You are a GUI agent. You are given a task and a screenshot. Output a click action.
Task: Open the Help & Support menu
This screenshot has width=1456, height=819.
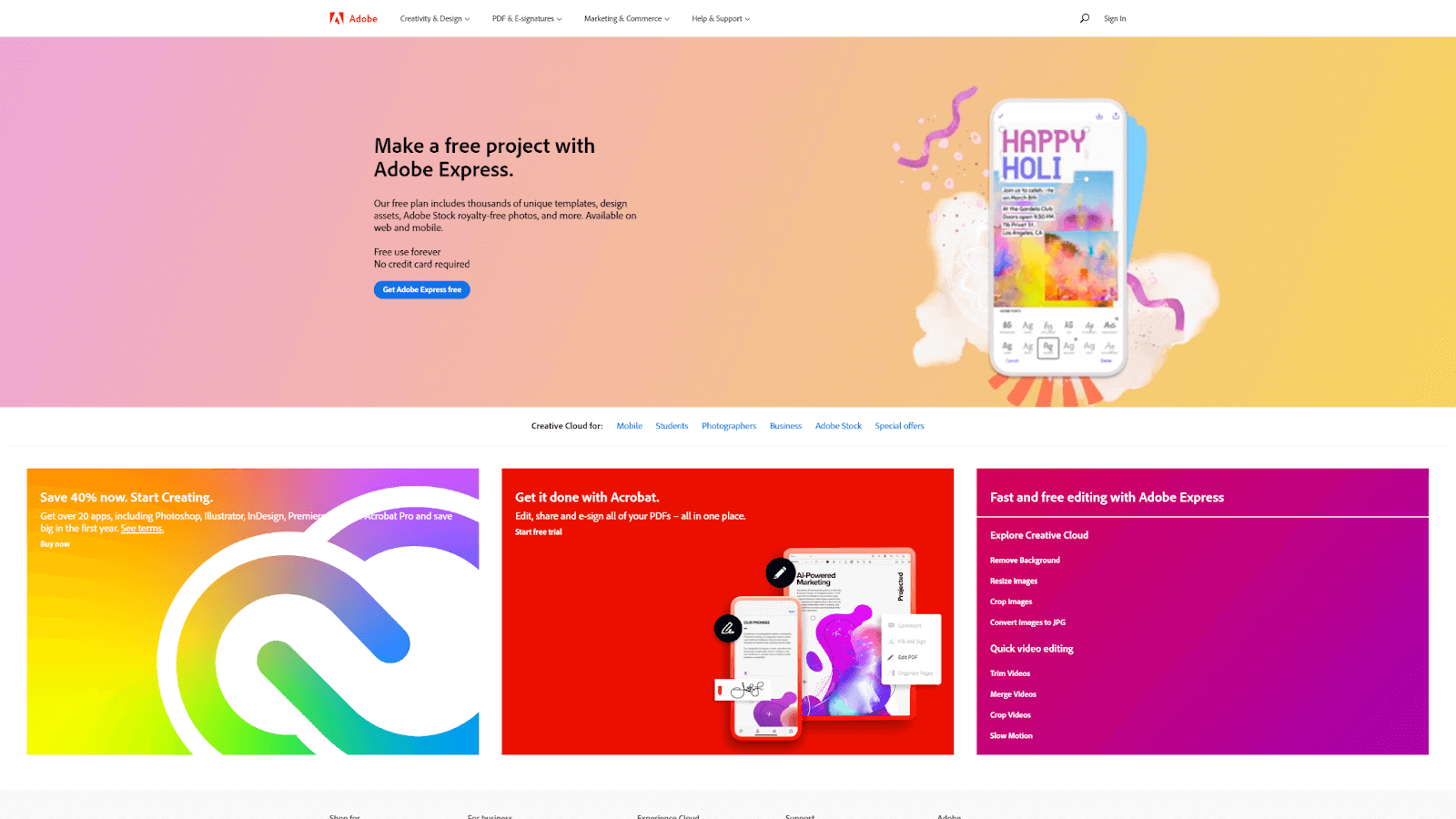721,18
